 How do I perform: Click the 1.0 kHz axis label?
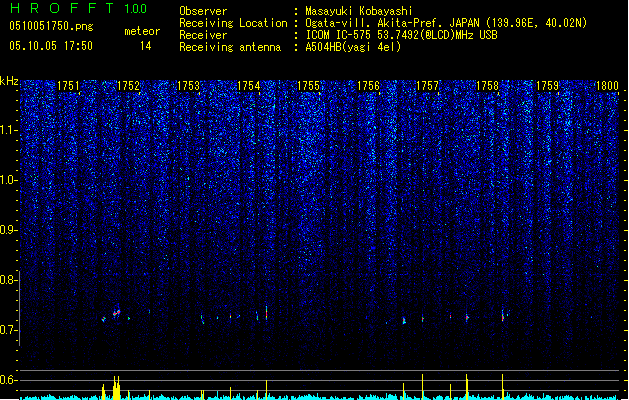click(x=9, y=180)
